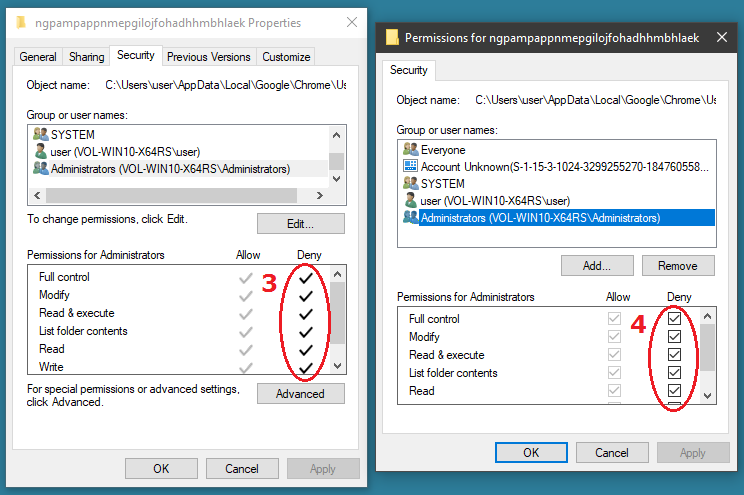
Task: Click left arrow of horizontal group list scrollbar
Action: [37, 195]
